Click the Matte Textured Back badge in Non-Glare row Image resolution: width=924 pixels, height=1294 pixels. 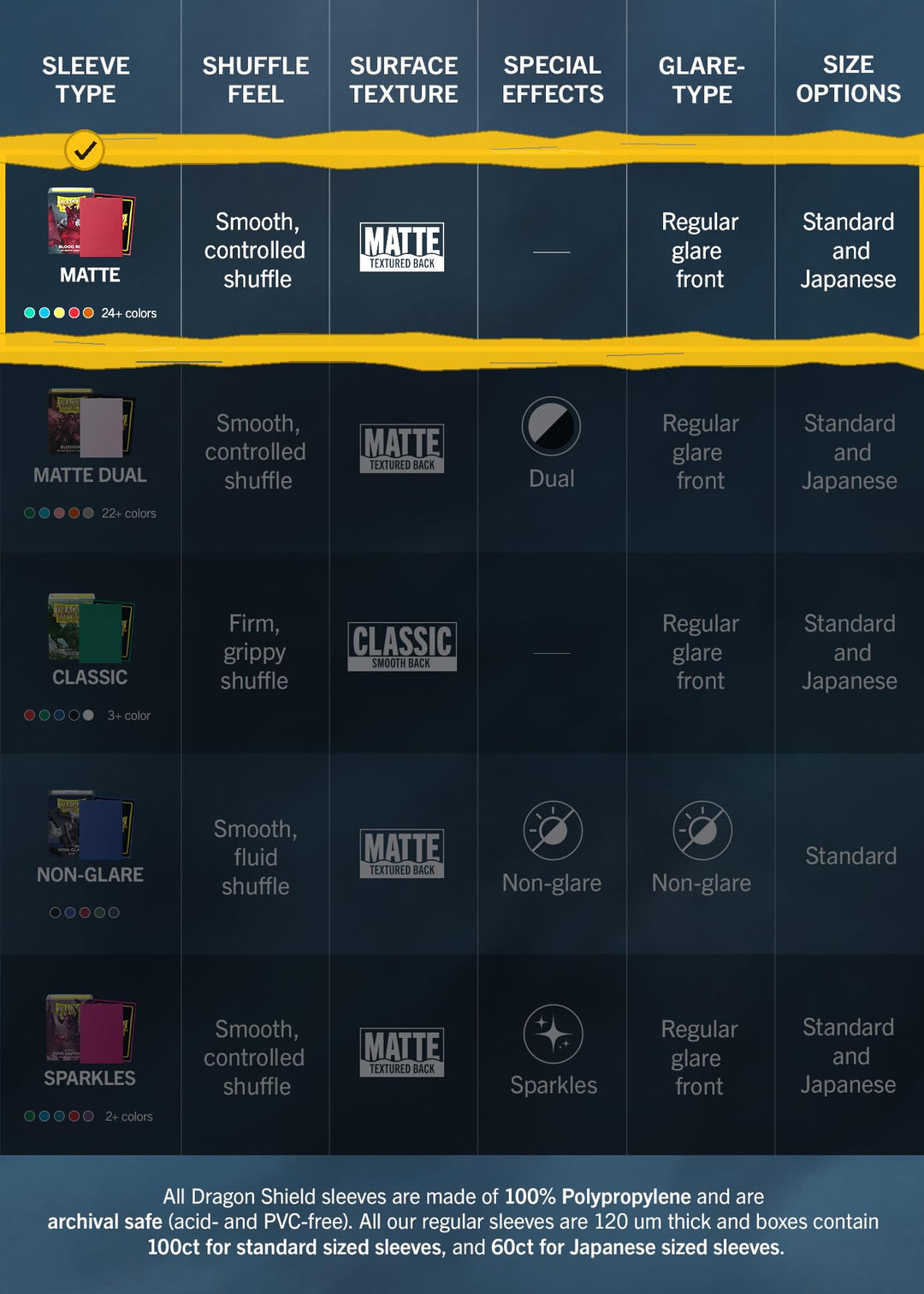402,853
